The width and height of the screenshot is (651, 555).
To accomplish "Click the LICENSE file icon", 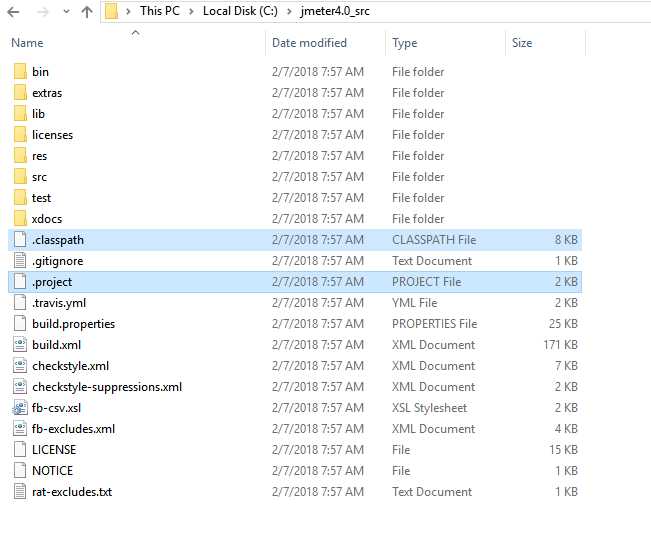I will click(x=20, y=449).
